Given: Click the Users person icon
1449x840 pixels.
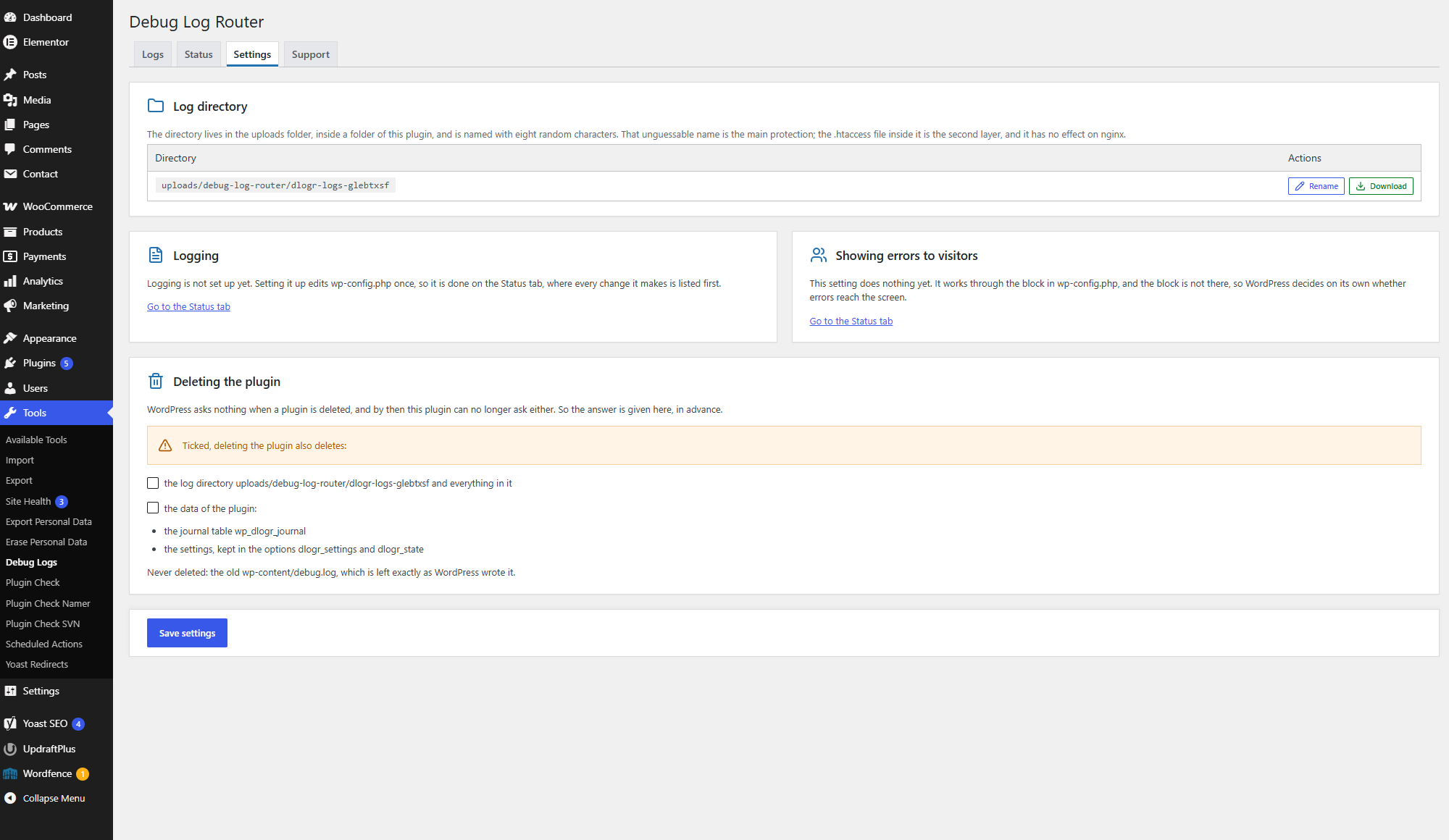Looking at the screenshot, I should coord(10,388).
